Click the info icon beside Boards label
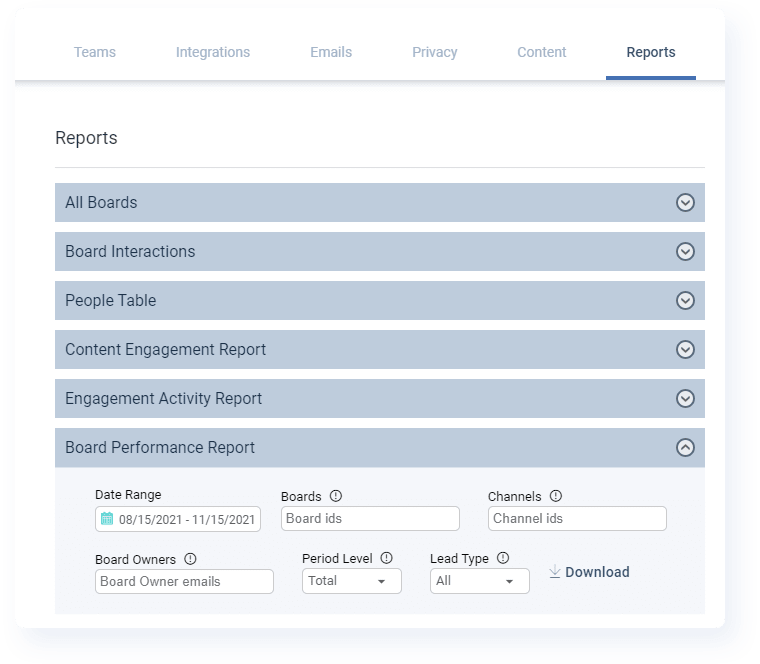This screenshot has height=664, width=760. 336,496
